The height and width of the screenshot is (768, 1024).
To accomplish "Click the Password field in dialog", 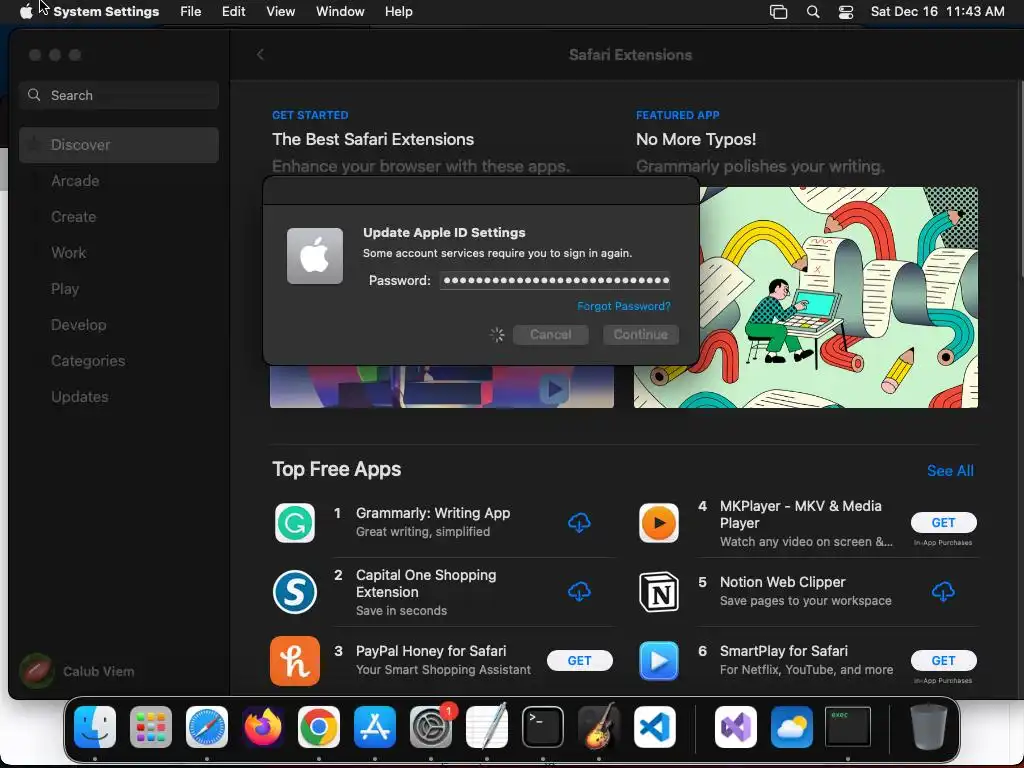I will [x=555, y=281].
